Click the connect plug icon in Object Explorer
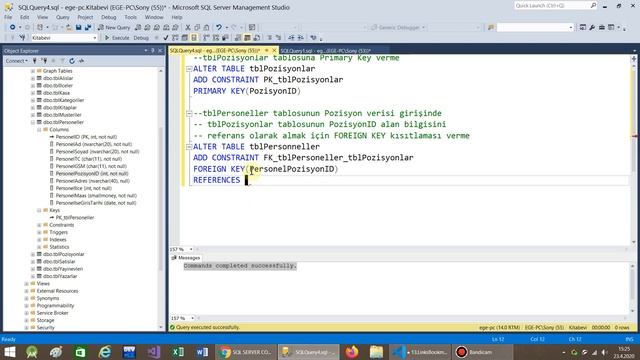The width and height of the screenshot is (640, 360). pos(35,61)
